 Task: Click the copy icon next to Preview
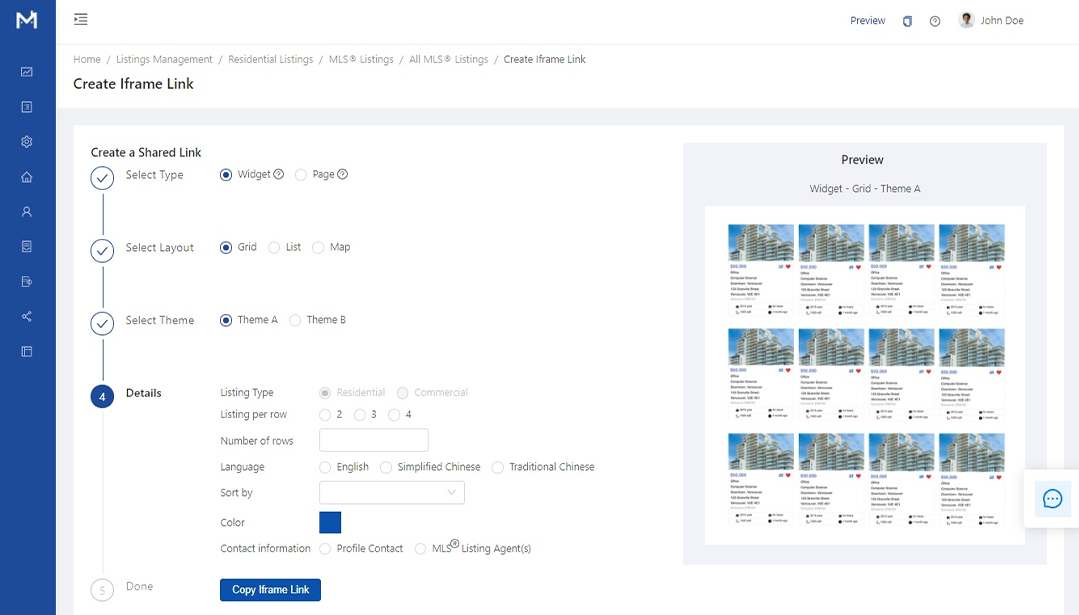[x=907, y=21]
